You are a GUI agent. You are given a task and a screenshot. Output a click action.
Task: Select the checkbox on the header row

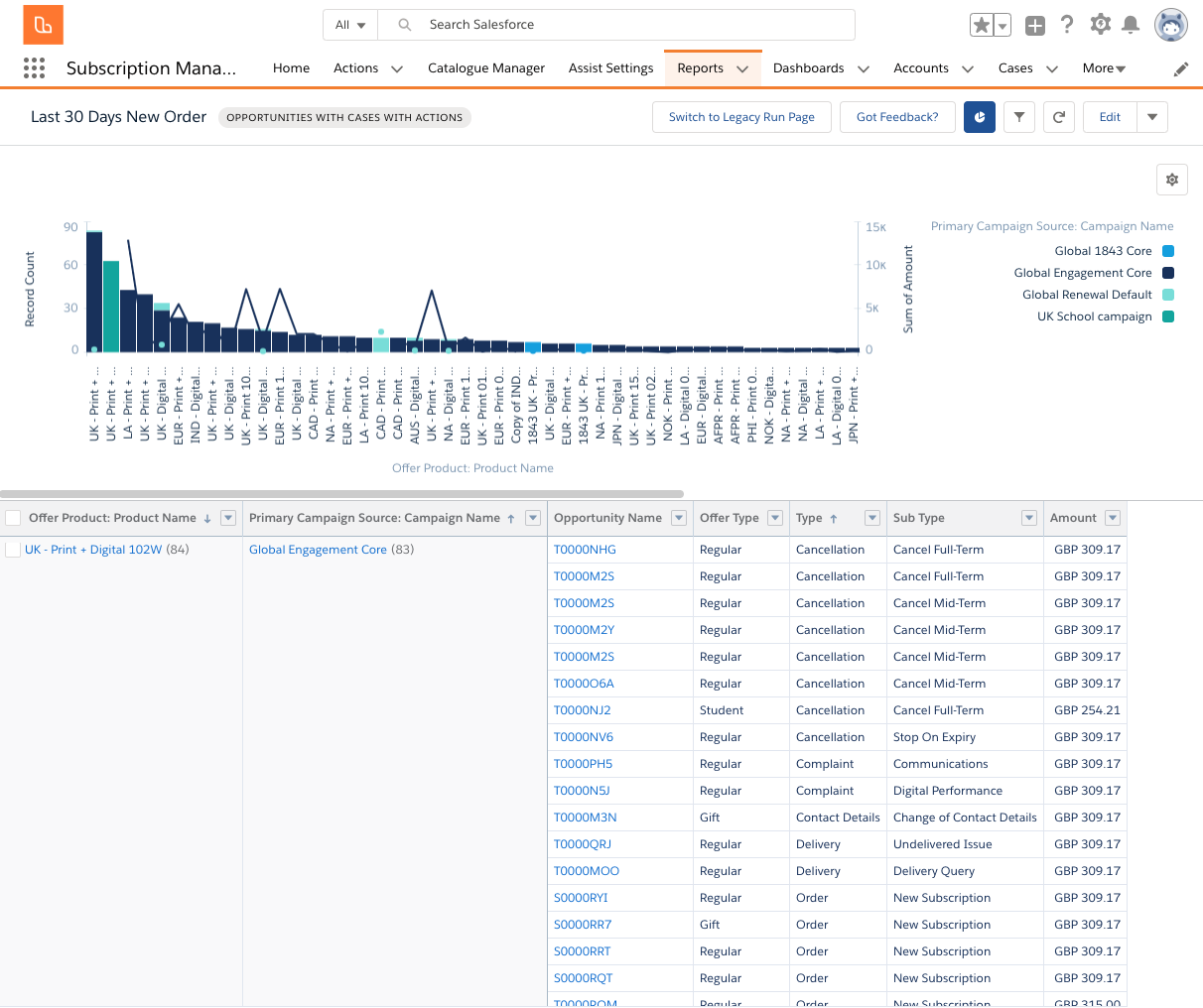14,518
